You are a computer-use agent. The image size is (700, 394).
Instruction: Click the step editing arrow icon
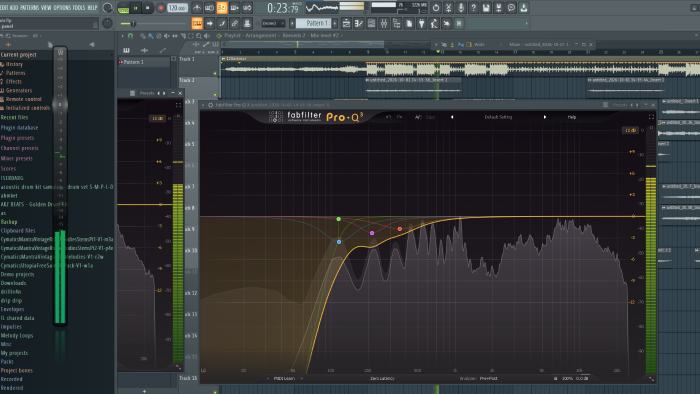(209, 23)
